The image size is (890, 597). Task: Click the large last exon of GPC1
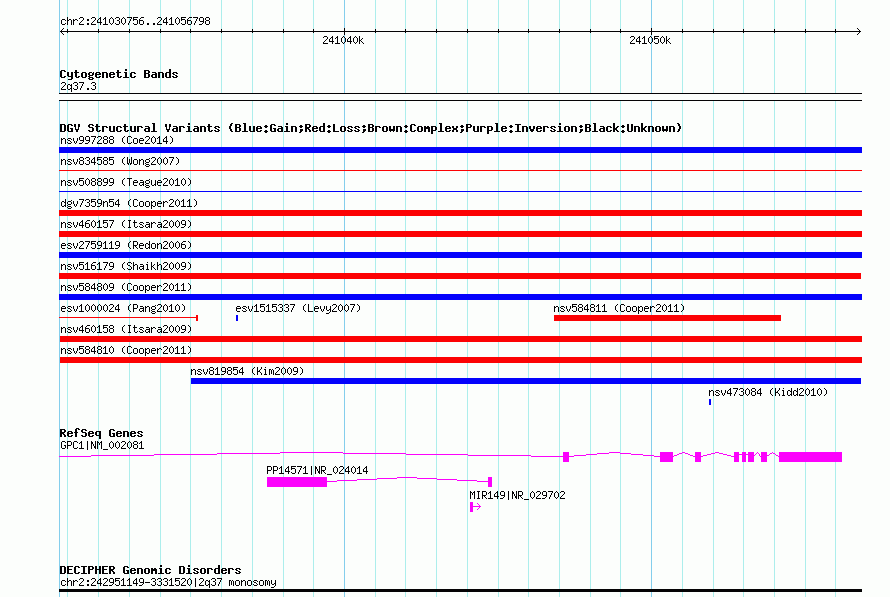811,457
